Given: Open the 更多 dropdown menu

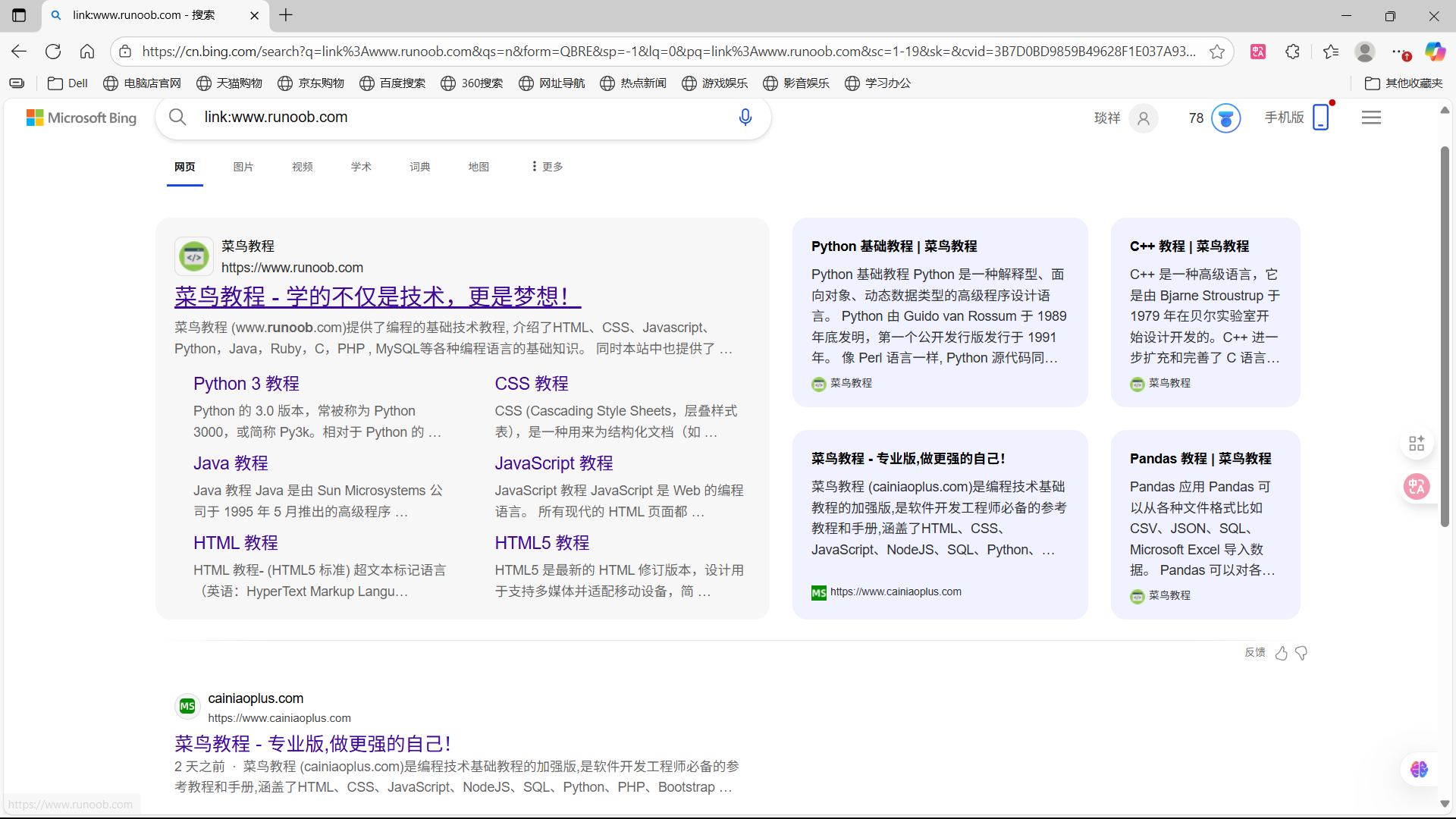Looking at the screenshot, I should coord(545,166).
